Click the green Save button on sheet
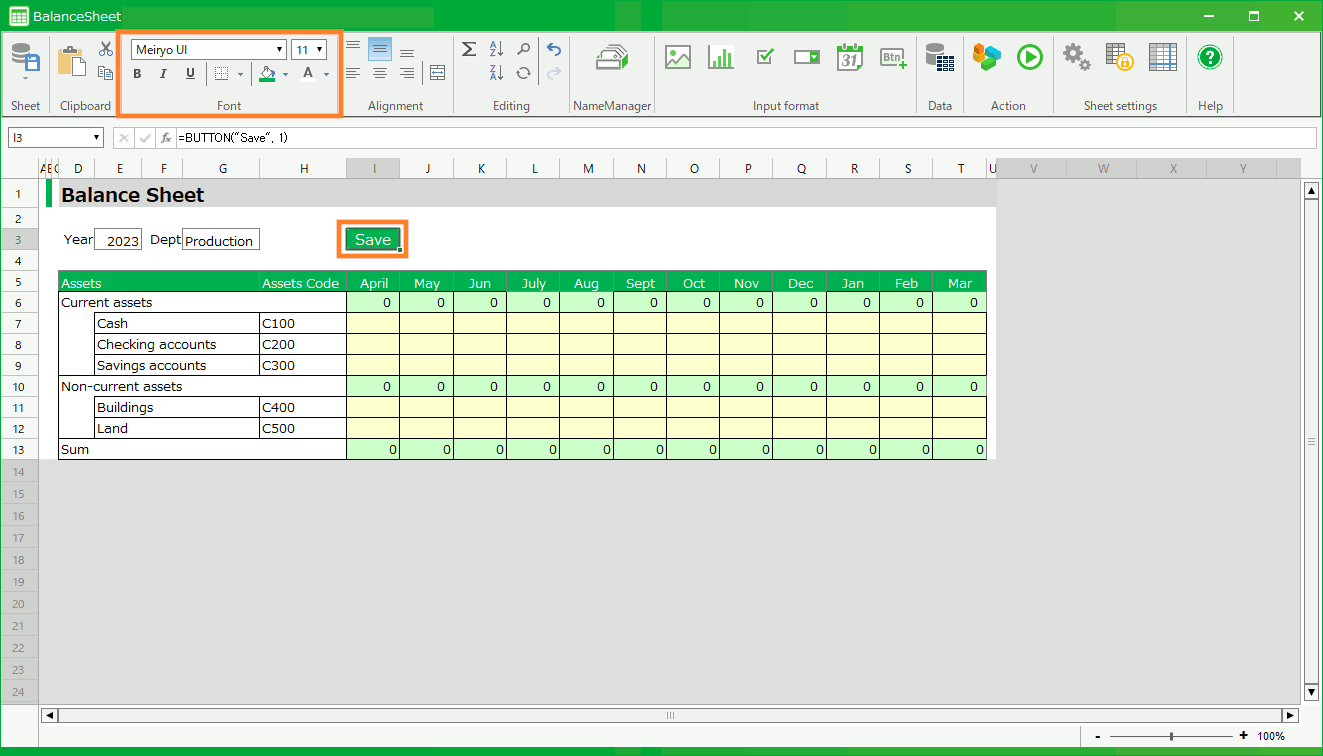The image size is (1323, 756). tap(372, 240)
